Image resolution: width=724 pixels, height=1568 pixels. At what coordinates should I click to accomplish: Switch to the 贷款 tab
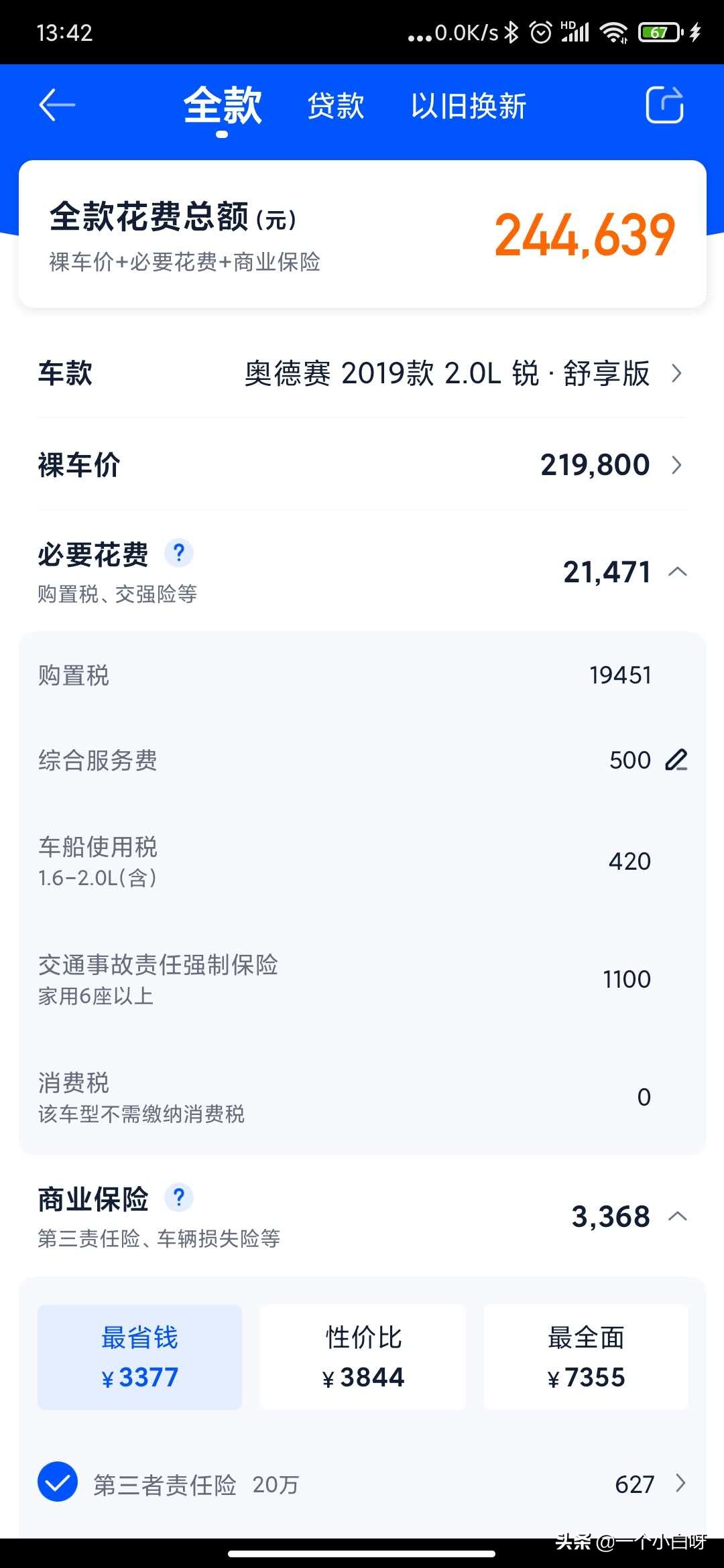pyautogui.click(x=336, y=106)
